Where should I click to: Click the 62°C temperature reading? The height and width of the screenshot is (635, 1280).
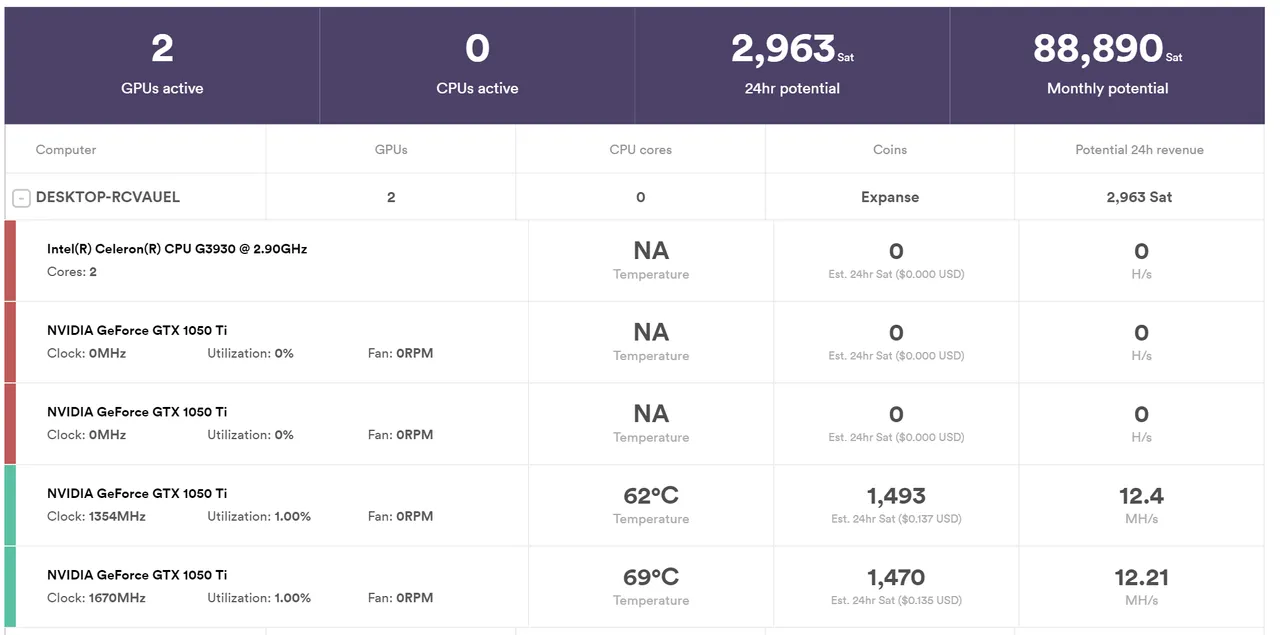[x=651, y=496]
